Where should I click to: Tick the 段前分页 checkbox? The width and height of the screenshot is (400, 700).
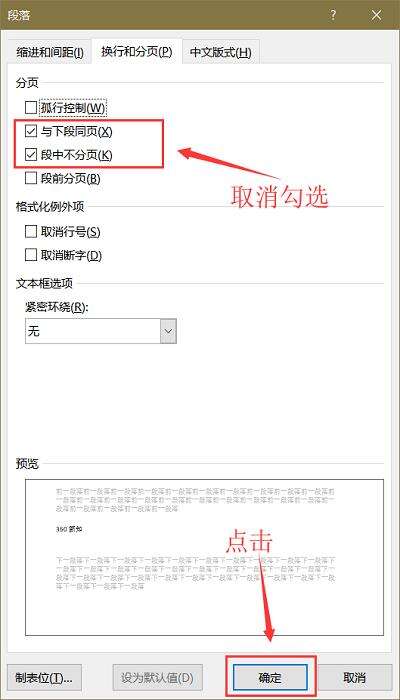(31, 179)
